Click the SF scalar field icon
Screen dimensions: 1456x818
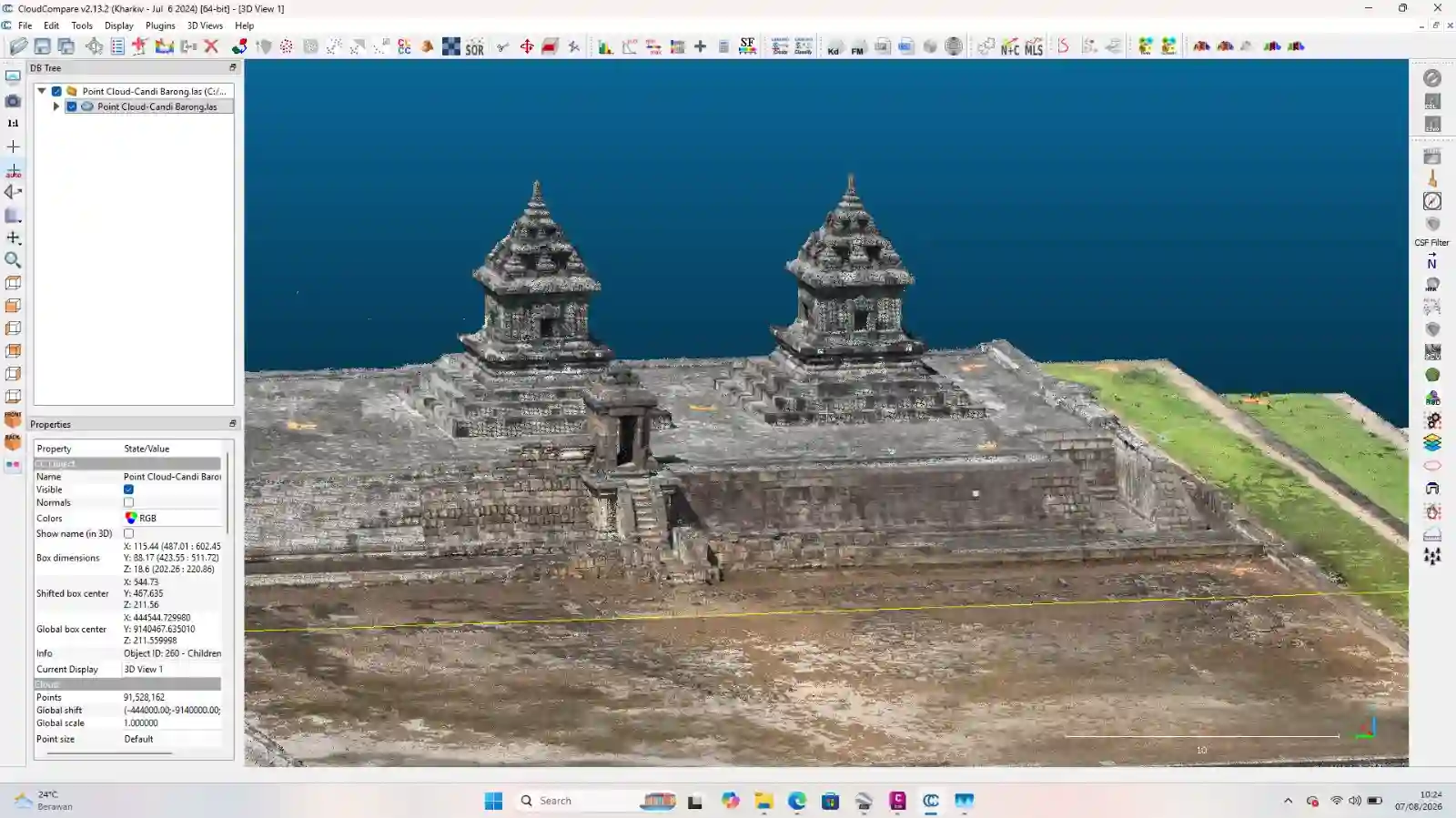(747, 46)
